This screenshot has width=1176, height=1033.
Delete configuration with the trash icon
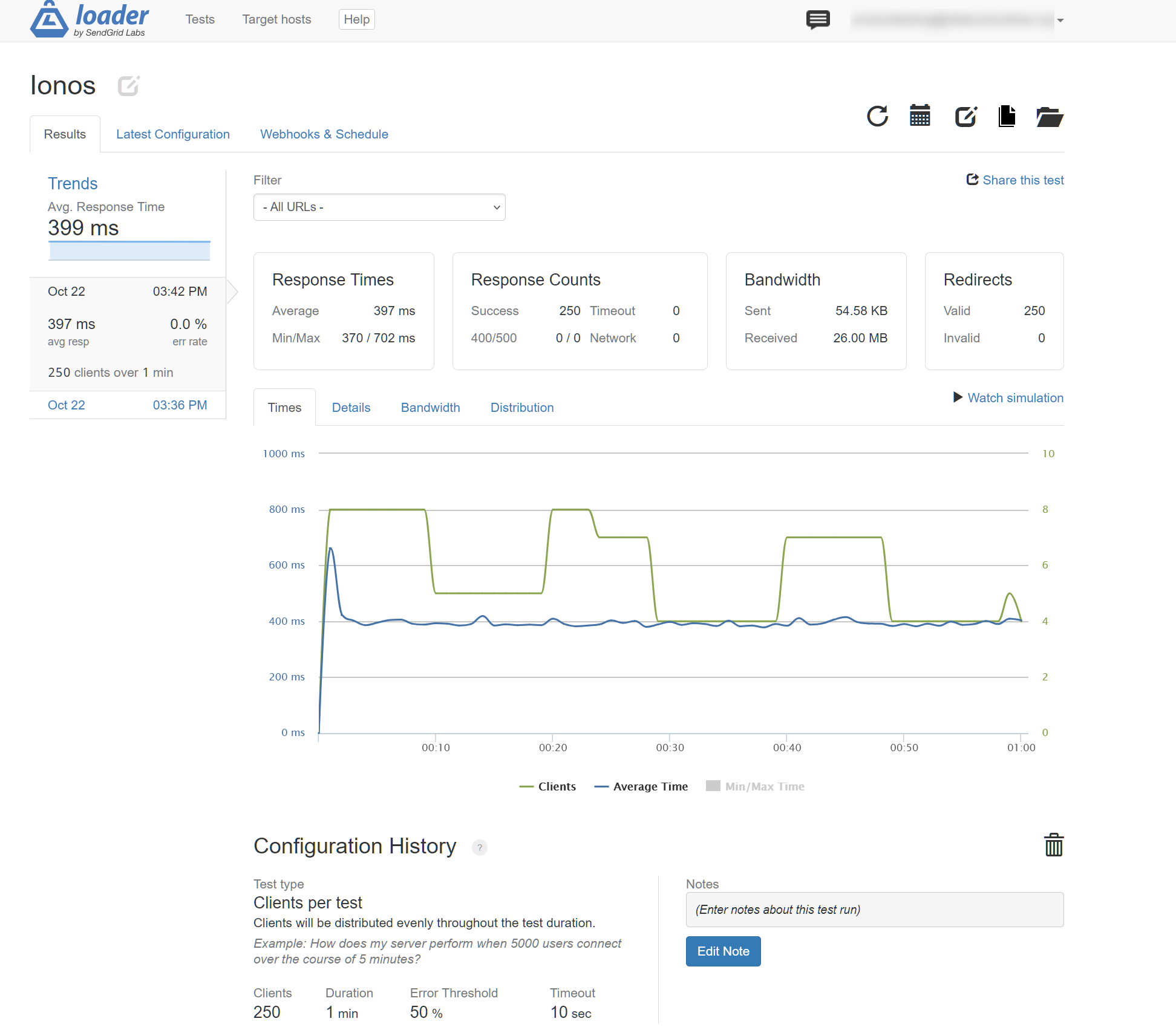point(1054,845)
